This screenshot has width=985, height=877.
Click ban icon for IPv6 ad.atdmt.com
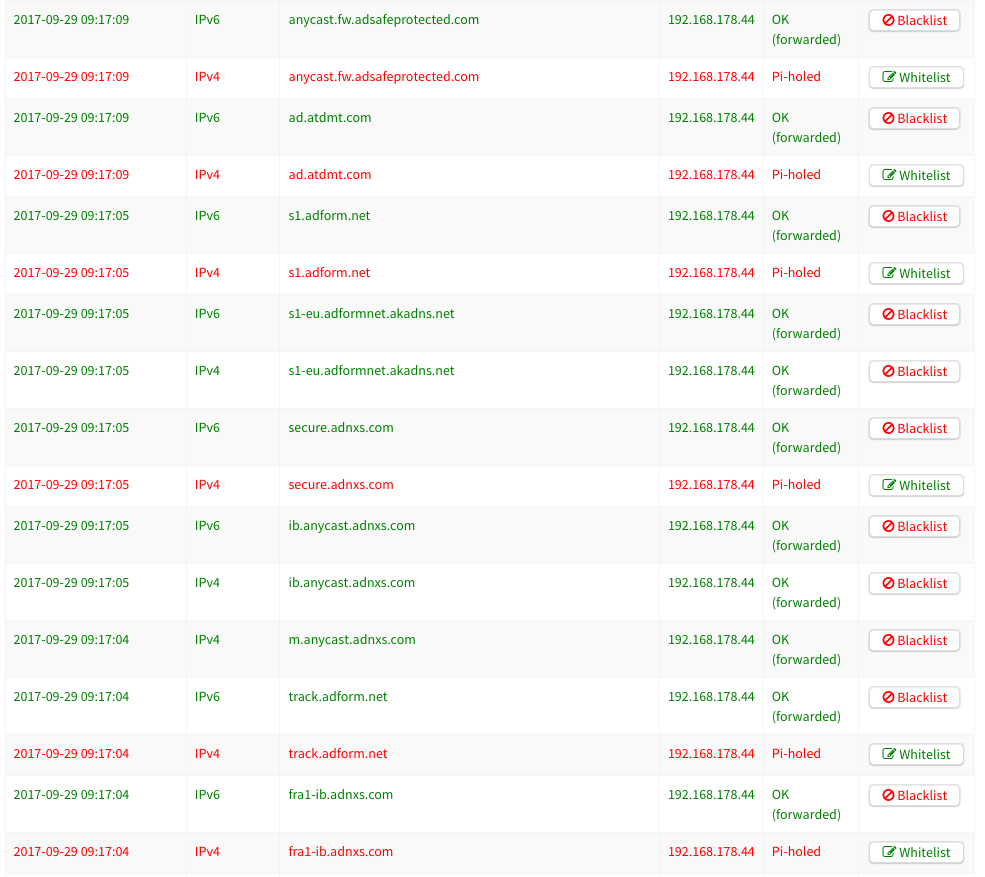[888, 119]
